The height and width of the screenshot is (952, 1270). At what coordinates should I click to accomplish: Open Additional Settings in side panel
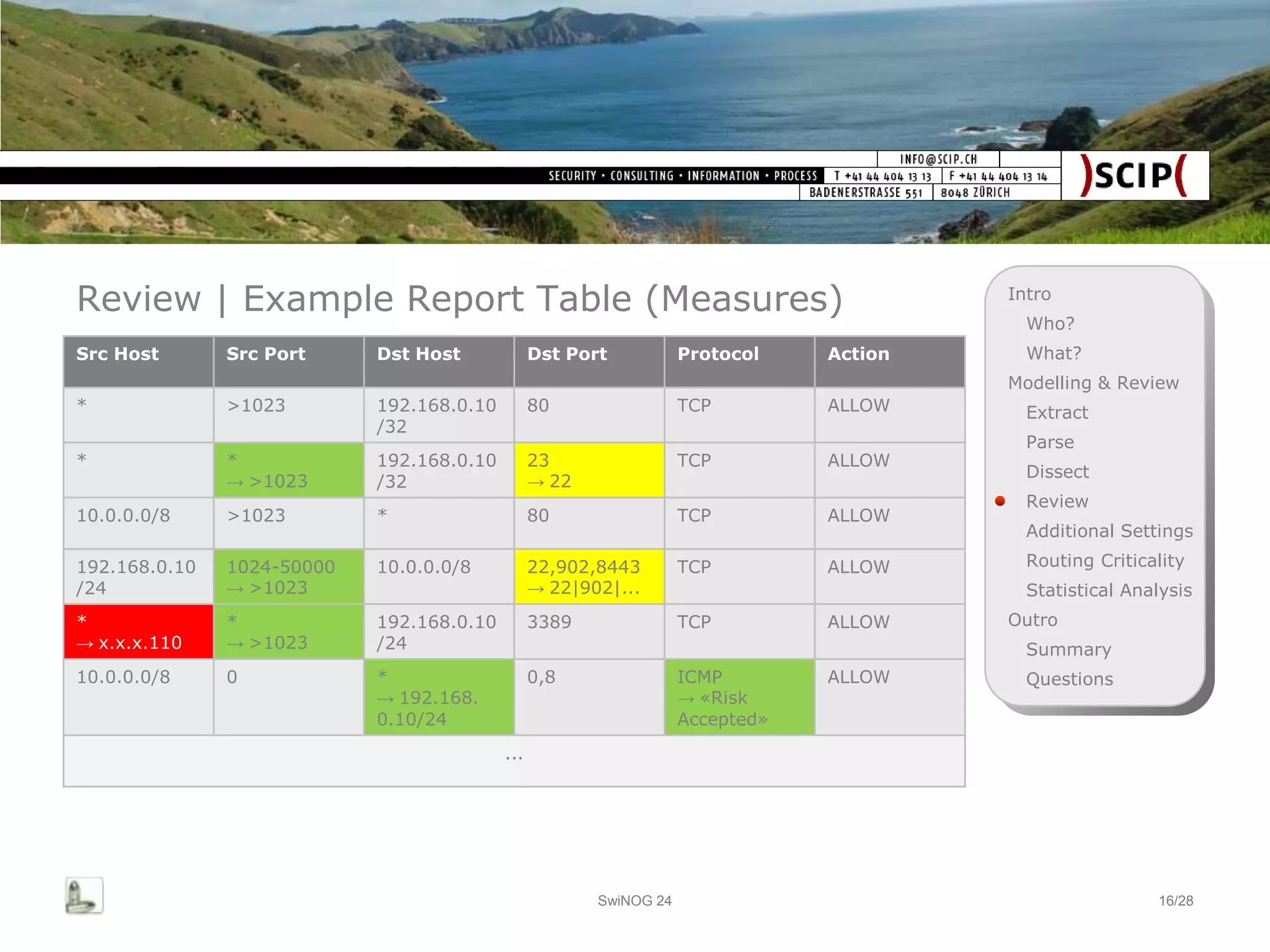(x=1109, y=531)
